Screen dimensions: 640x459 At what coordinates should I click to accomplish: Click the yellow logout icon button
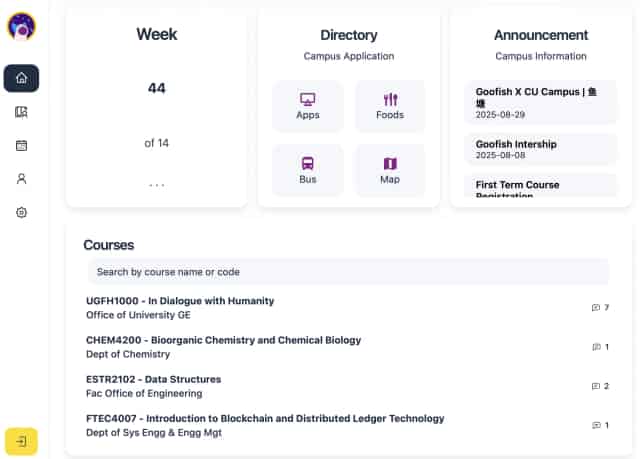click(21, 440)
